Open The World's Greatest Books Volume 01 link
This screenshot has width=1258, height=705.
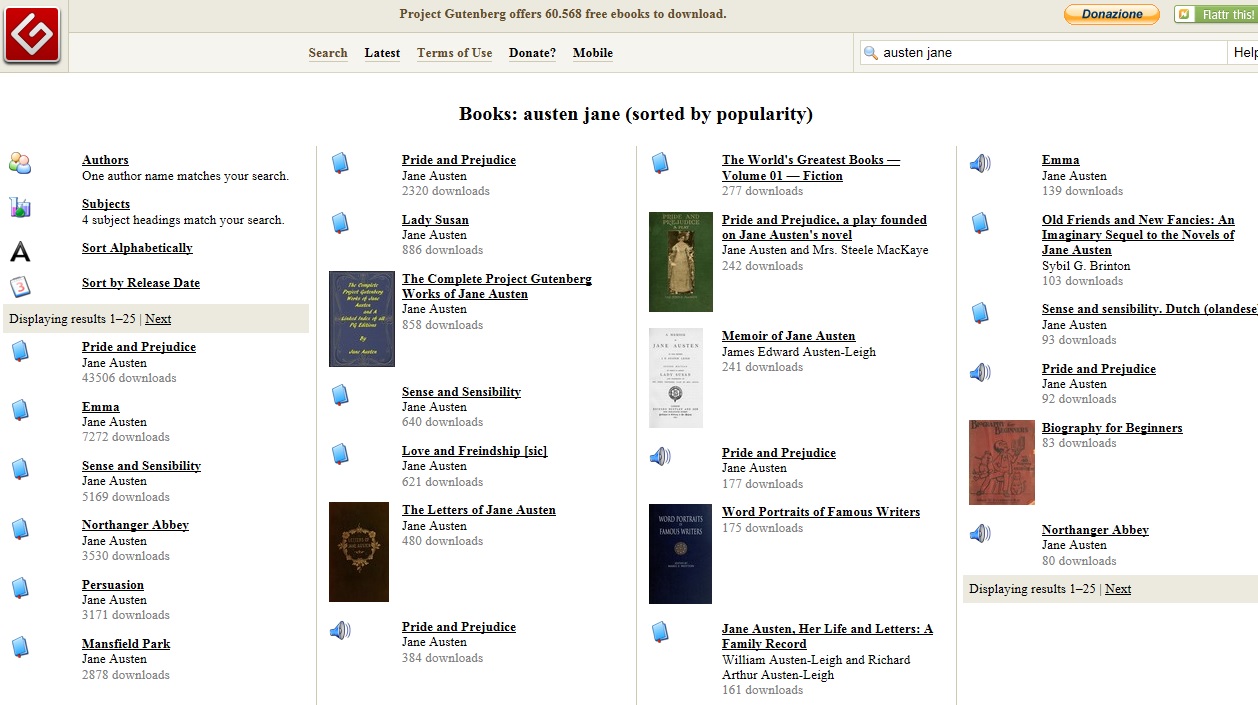coord(811,168)
